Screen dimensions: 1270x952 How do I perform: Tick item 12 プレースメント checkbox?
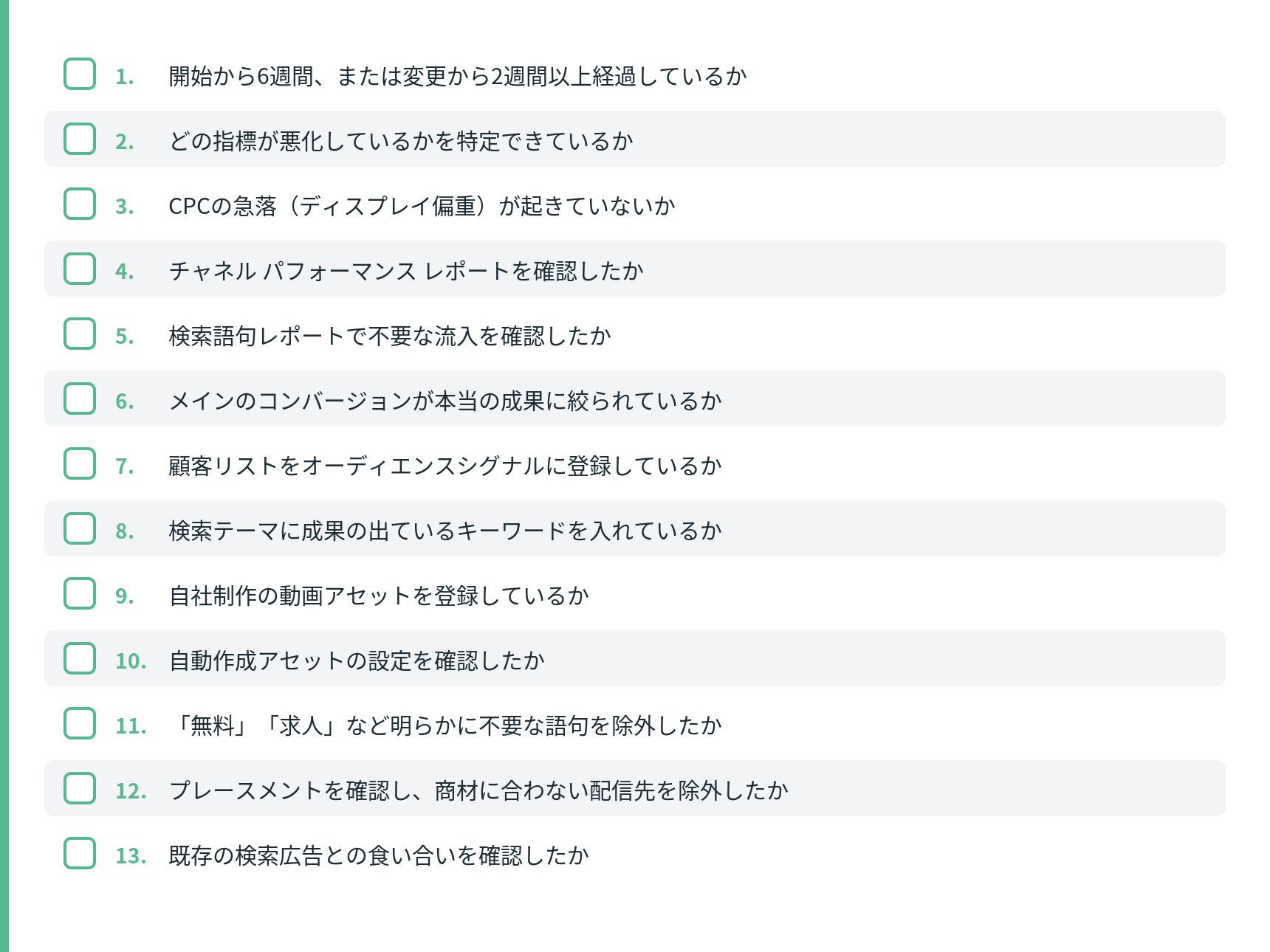(x=80, y=788)
